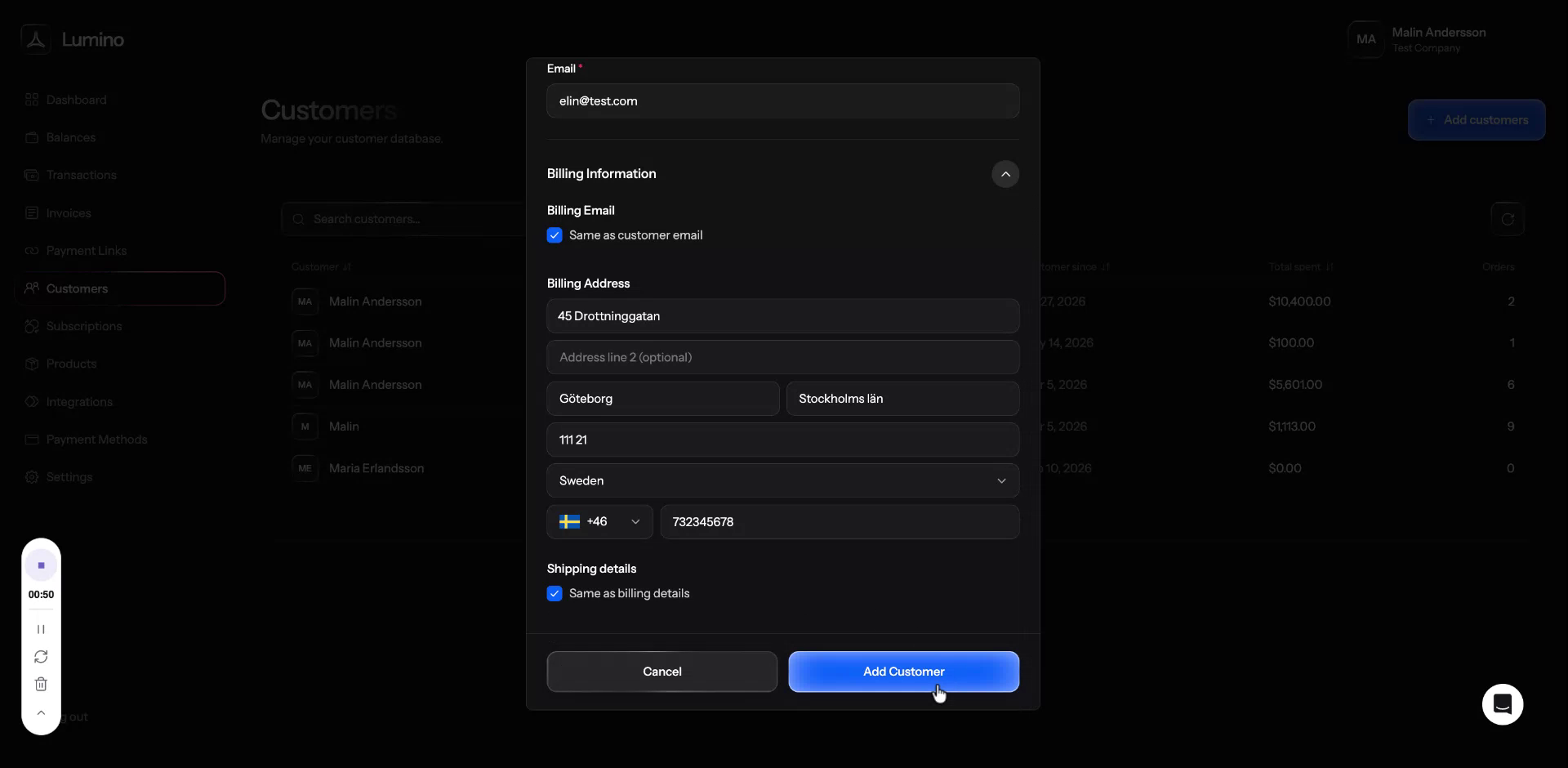Select Customers in the sidebar
Viewport: 1568px width, 768px height.
pyautogui.click(x=120, y=288)
